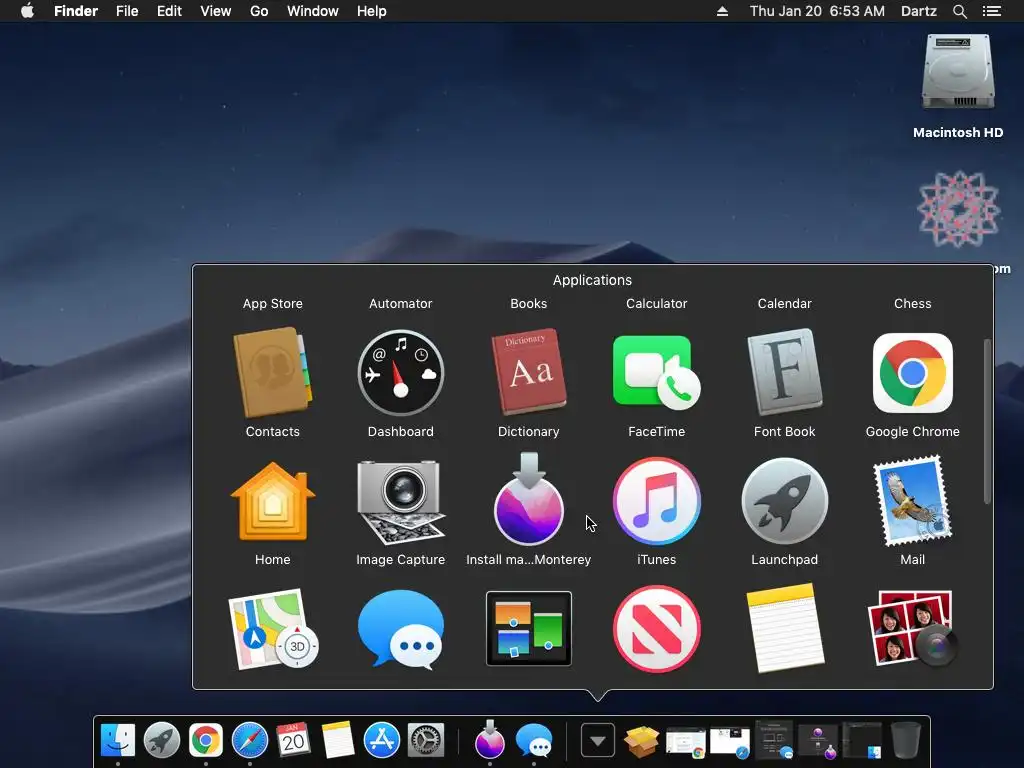Open Notes icon in Applications stack

[784, 628]
